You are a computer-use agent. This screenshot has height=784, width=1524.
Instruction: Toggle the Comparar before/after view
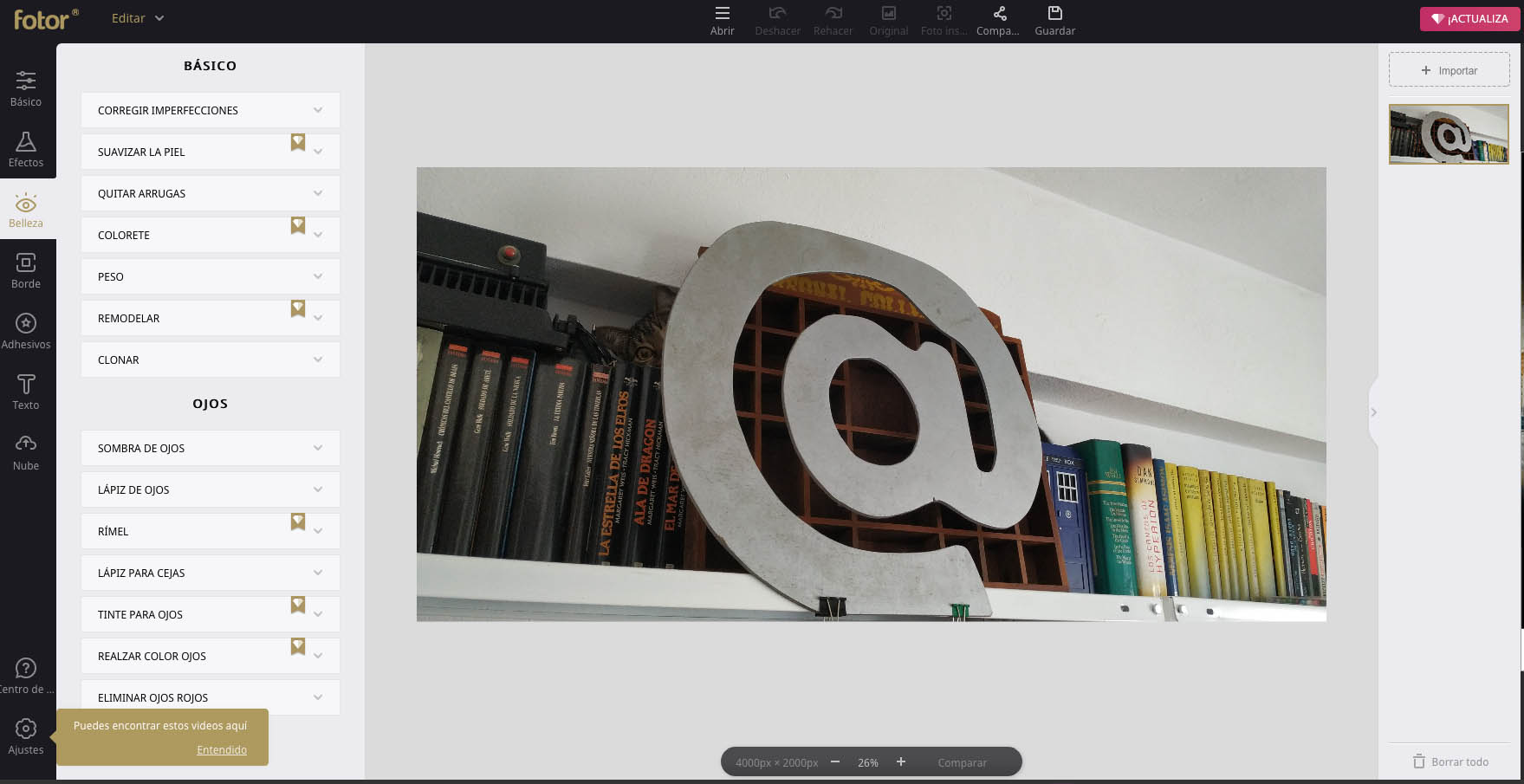tap(962, 762)
